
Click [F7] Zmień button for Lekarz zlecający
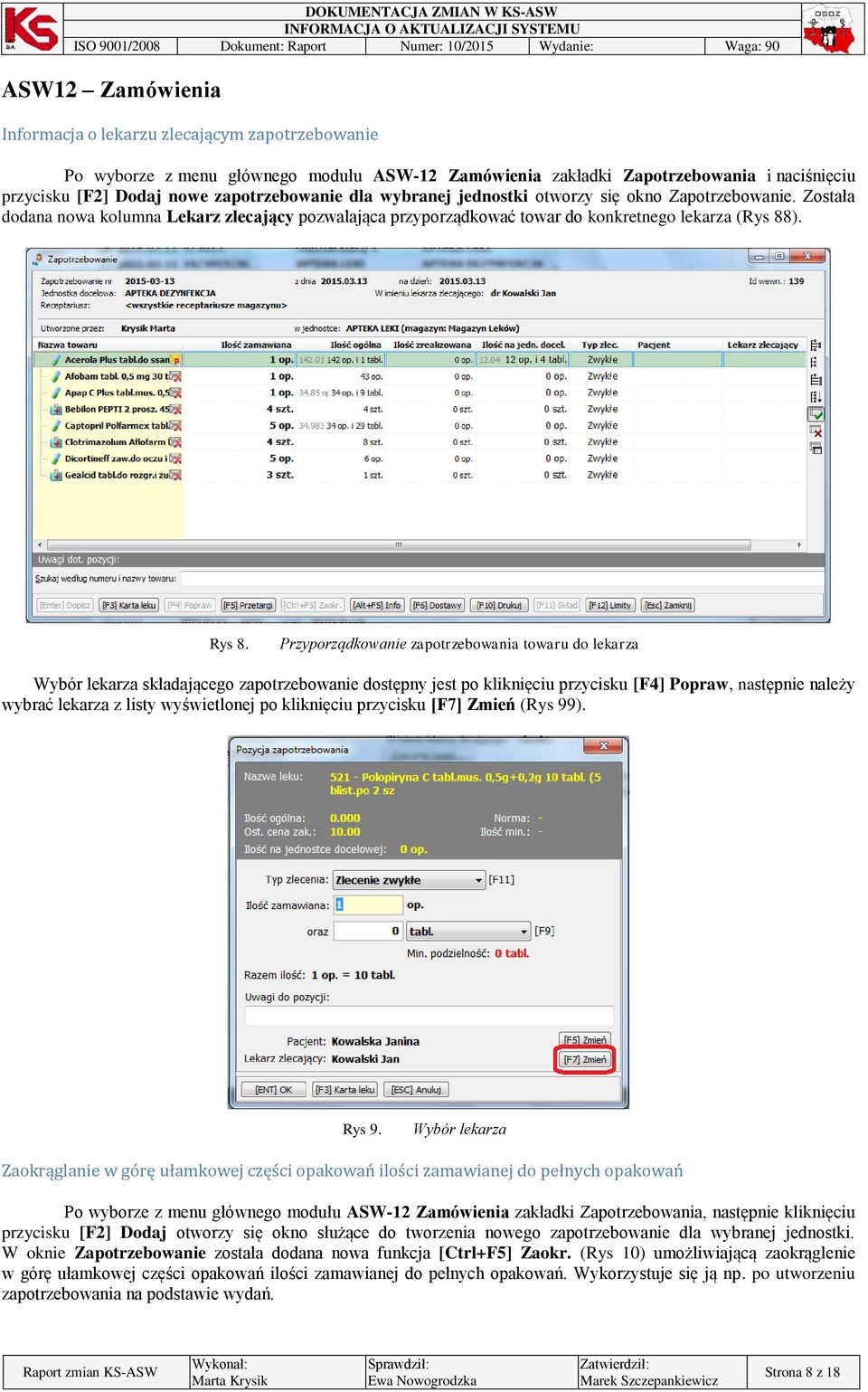tap(585, 1059)
